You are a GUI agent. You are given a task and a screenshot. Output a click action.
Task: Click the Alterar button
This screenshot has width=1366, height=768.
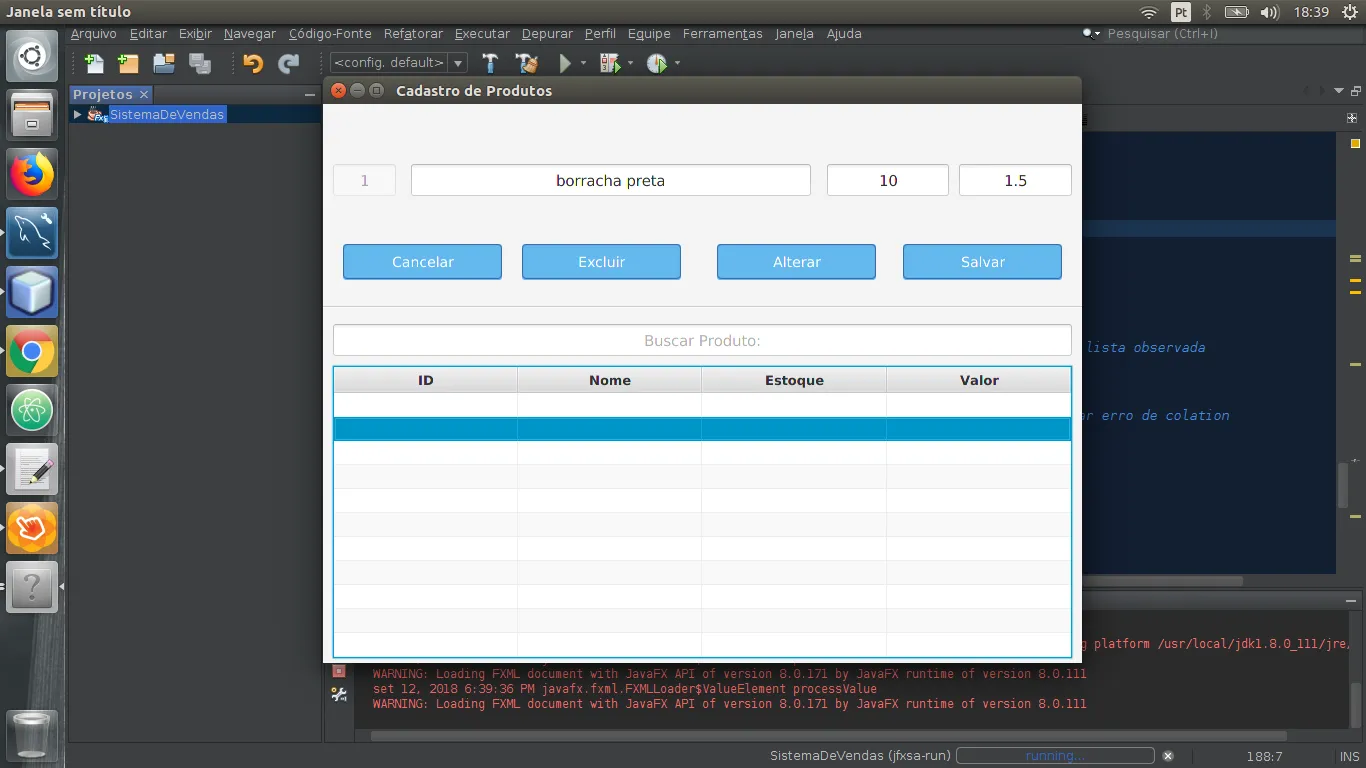tap(796, 262)
